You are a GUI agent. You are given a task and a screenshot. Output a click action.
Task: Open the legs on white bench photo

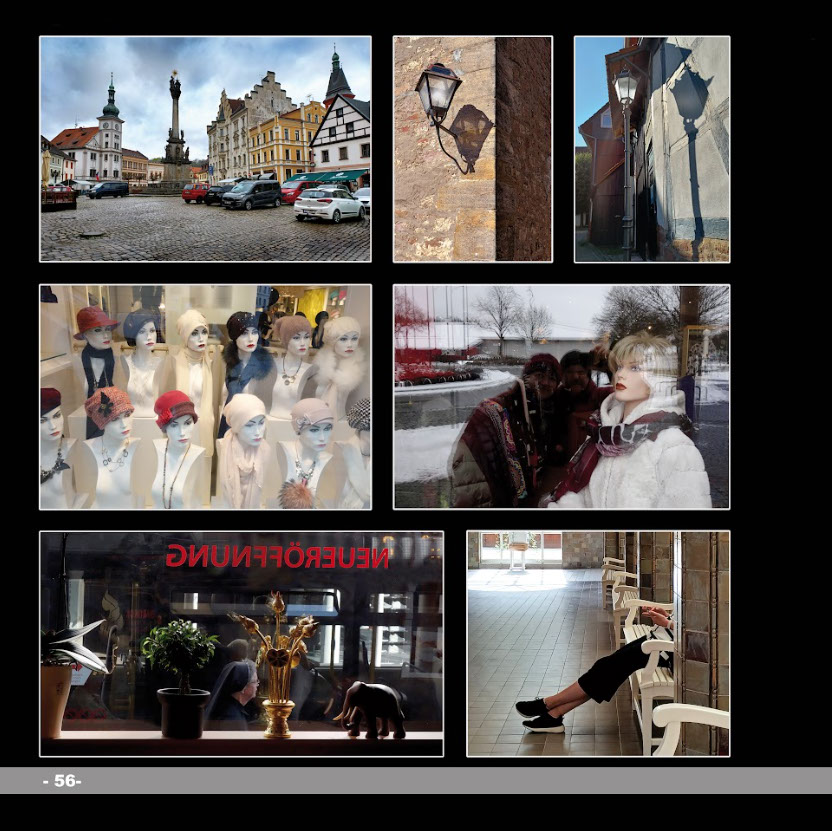[x=599, y=644]
